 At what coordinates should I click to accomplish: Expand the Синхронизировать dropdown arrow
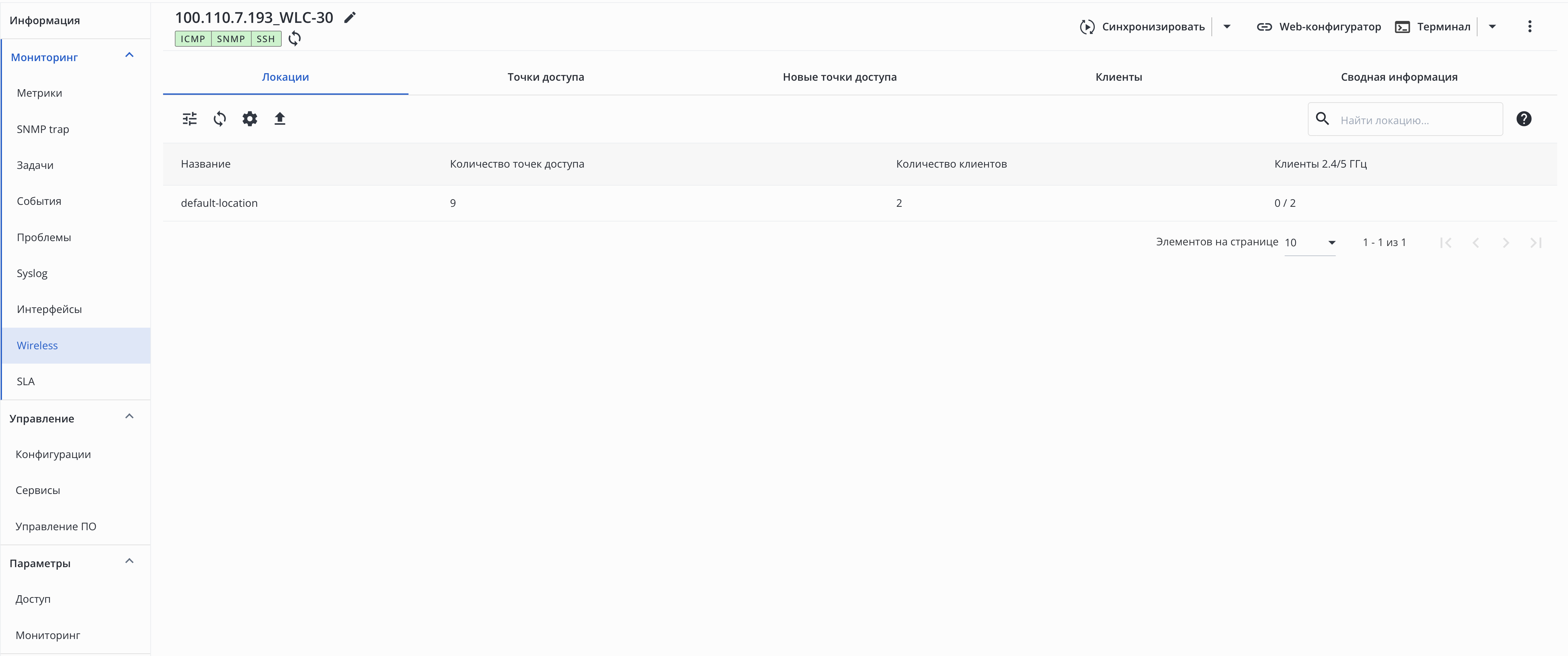1227,27
